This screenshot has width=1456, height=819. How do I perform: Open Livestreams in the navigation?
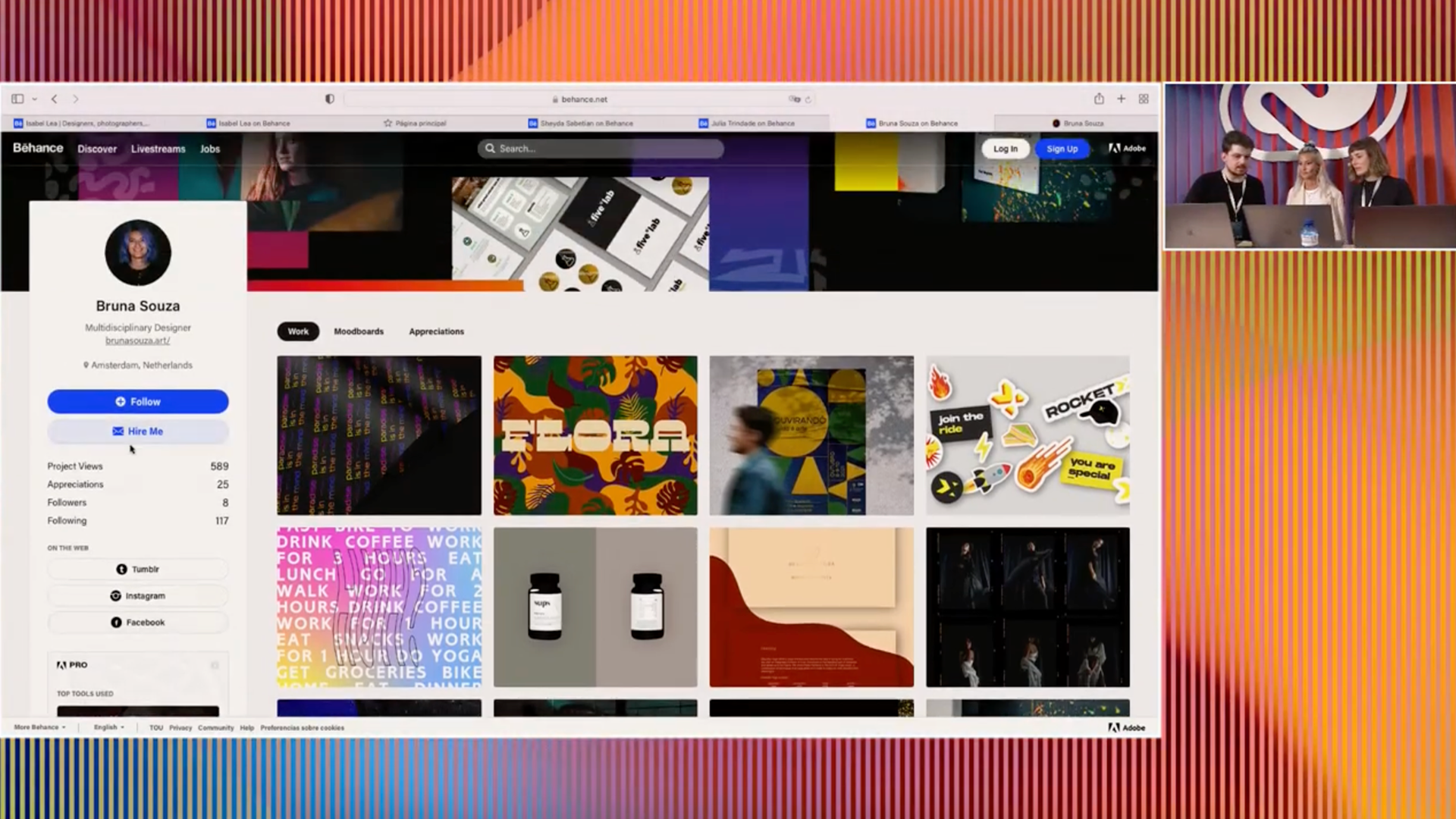point(158,149)
